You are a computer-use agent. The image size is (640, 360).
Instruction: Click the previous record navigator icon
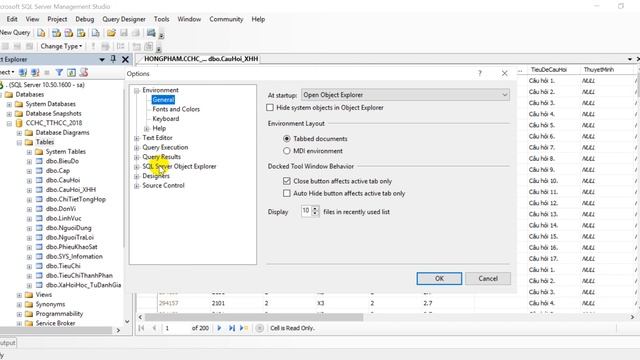154,328
